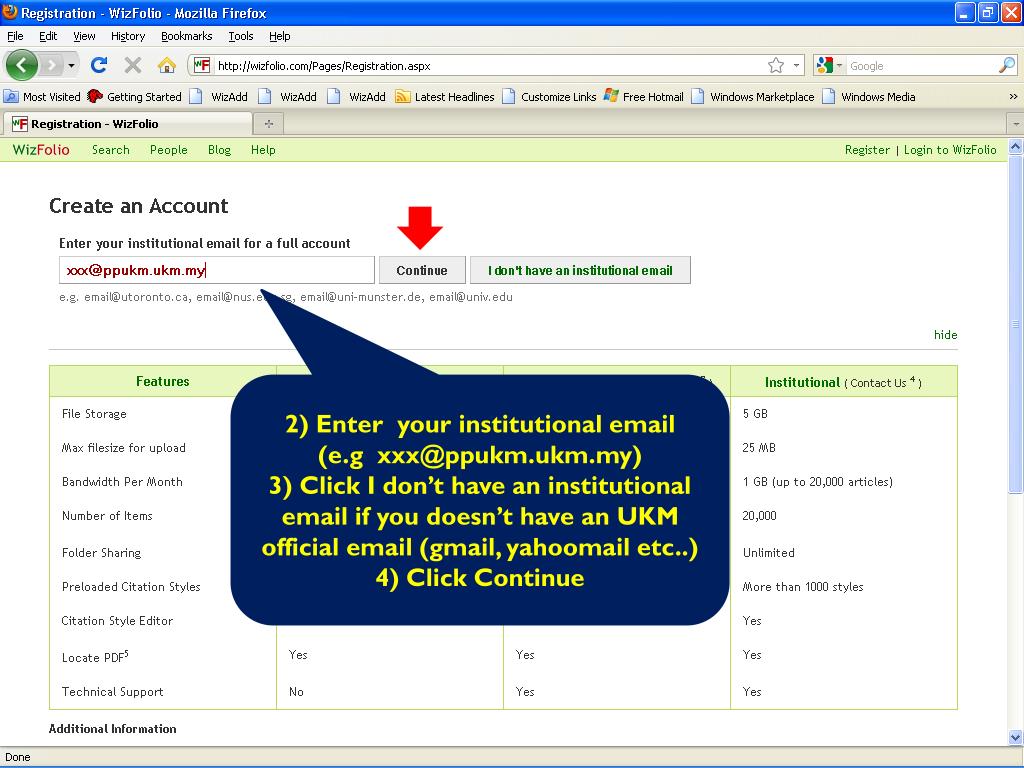Click the URL address field

click(490, 66)
